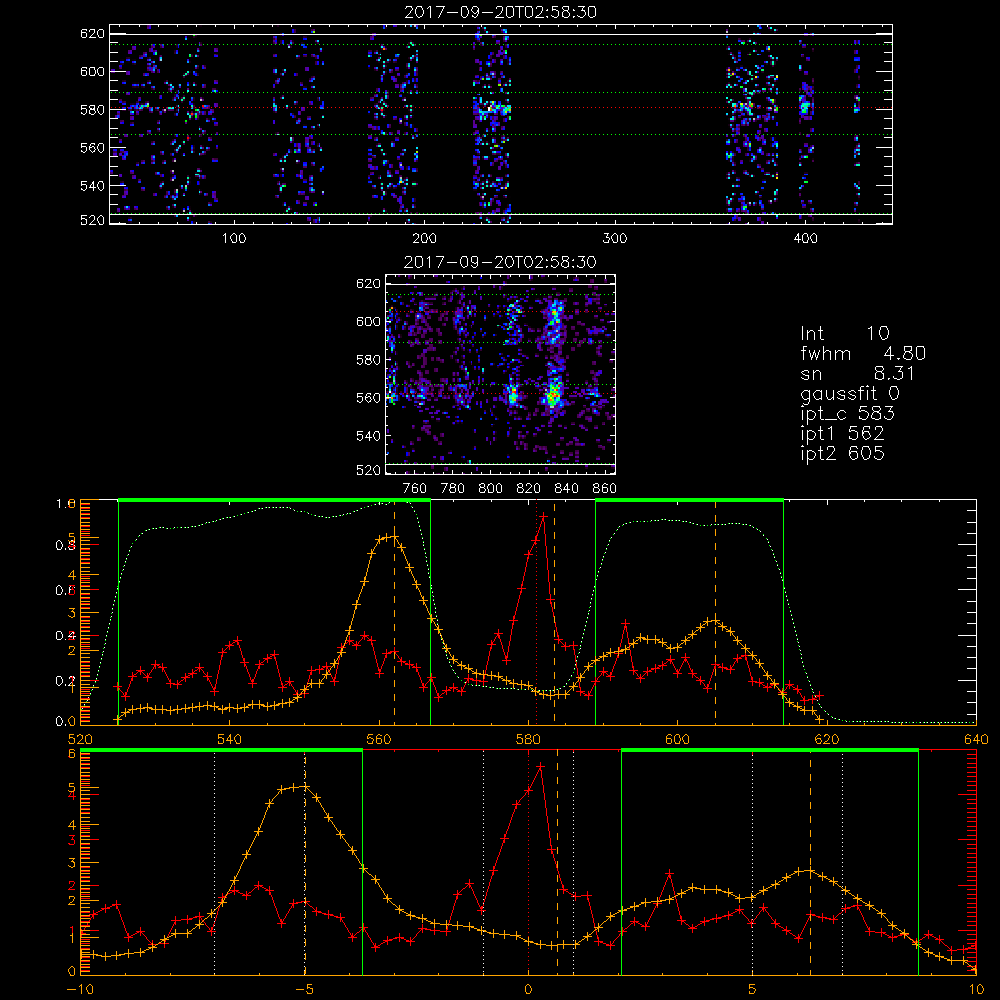Click the 0 label on bottom plot axis
1000x1000 pixels.
click(x=529, y=989)
